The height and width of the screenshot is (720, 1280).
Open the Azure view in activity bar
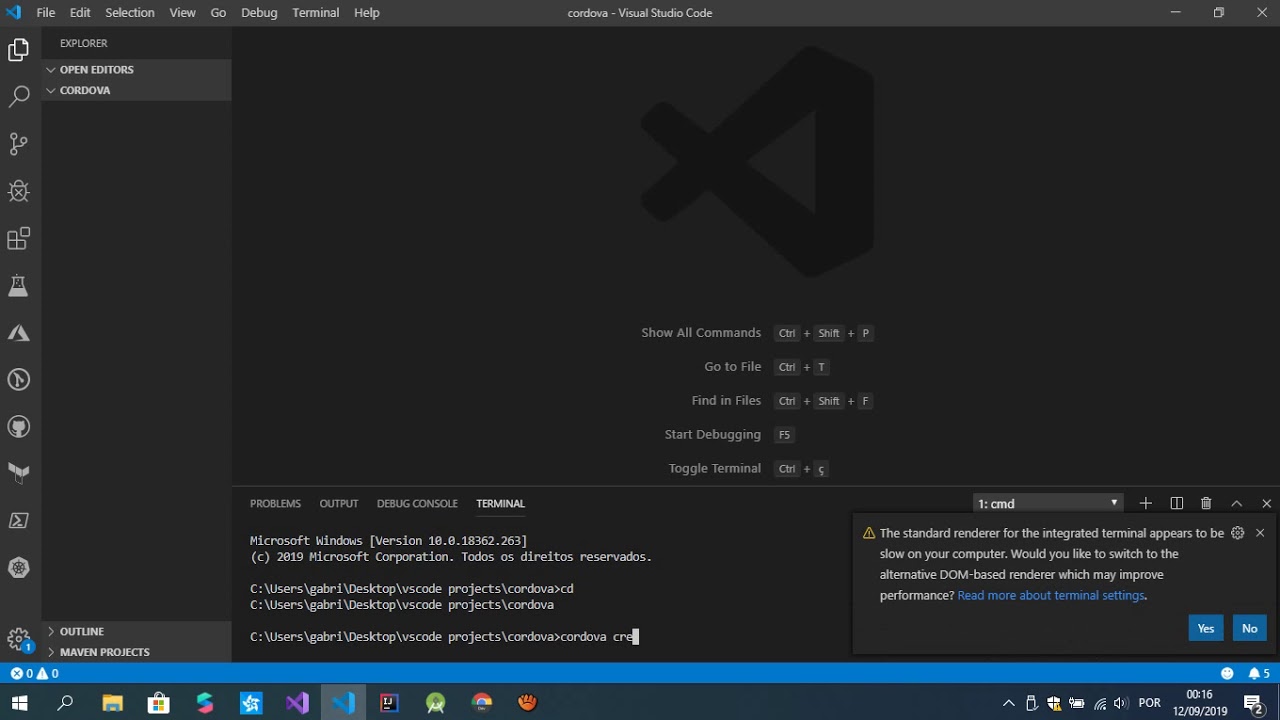click(x=19, y=333)
